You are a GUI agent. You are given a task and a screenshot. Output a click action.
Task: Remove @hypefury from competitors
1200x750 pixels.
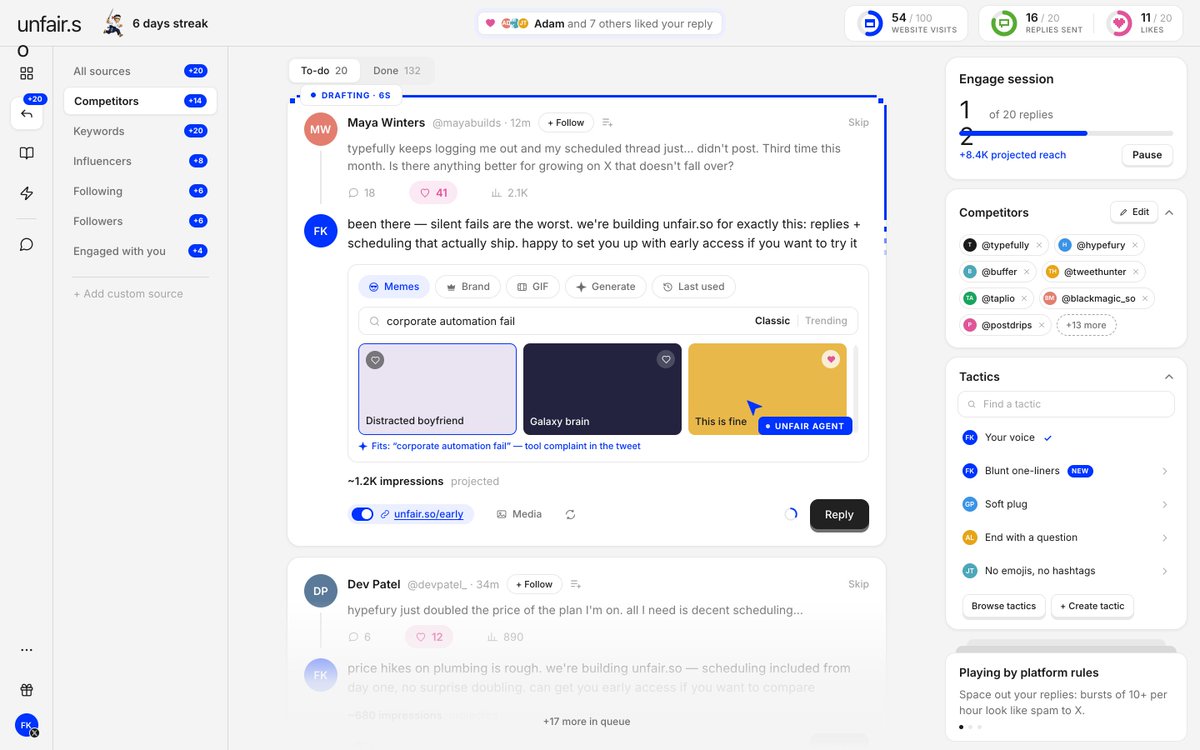point(1134,245)
